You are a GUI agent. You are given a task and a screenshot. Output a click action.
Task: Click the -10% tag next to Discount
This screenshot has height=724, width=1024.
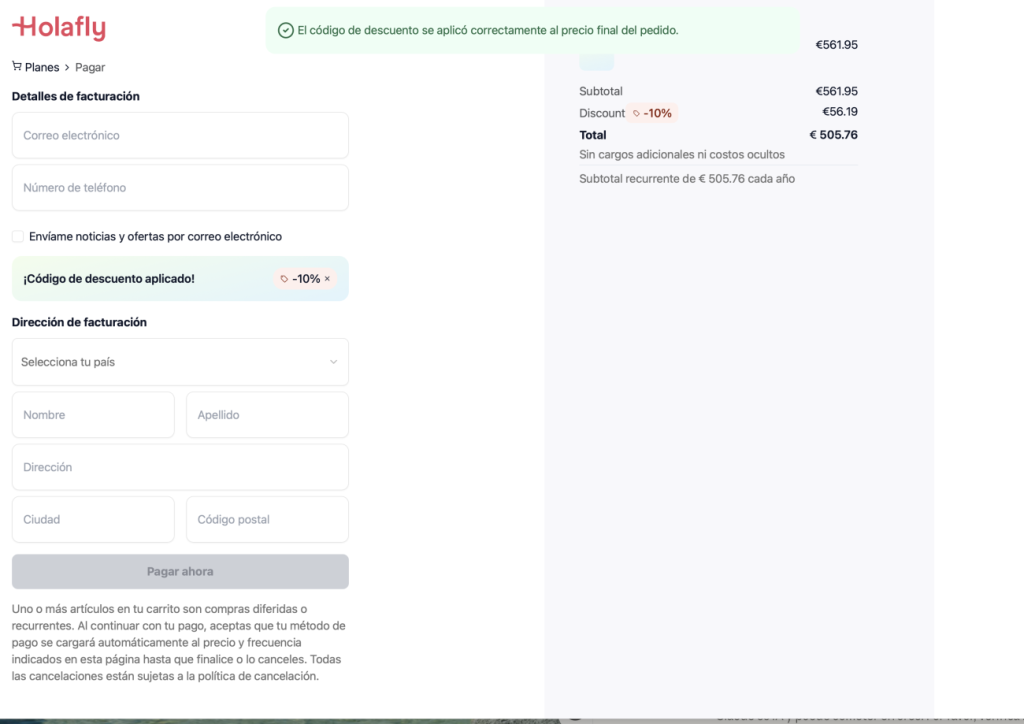654,113
